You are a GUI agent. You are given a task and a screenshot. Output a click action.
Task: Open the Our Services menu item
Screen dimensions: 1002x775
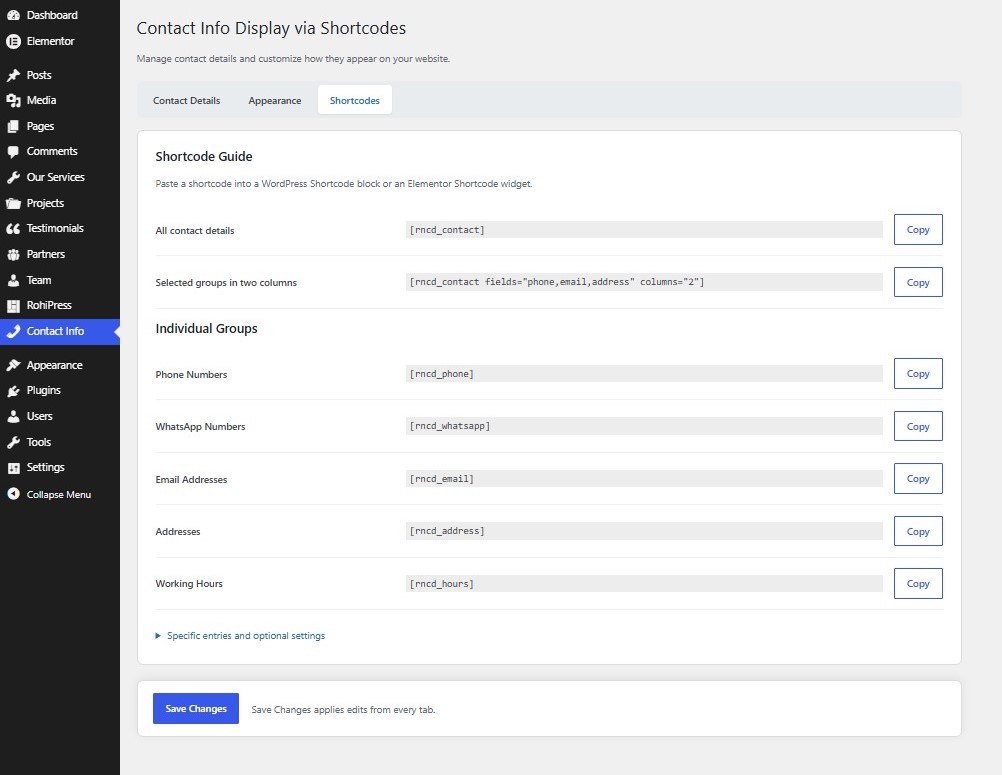(60, 177)
